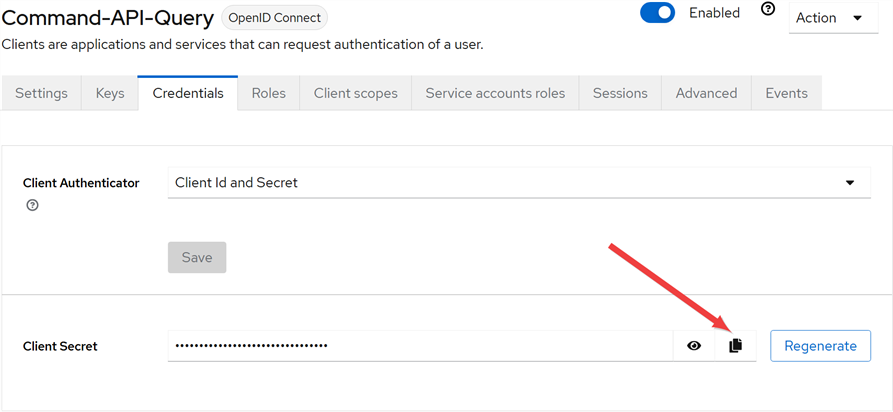Click the Save button
Viewport: 893px width, 412px height.
click(197, 257)
